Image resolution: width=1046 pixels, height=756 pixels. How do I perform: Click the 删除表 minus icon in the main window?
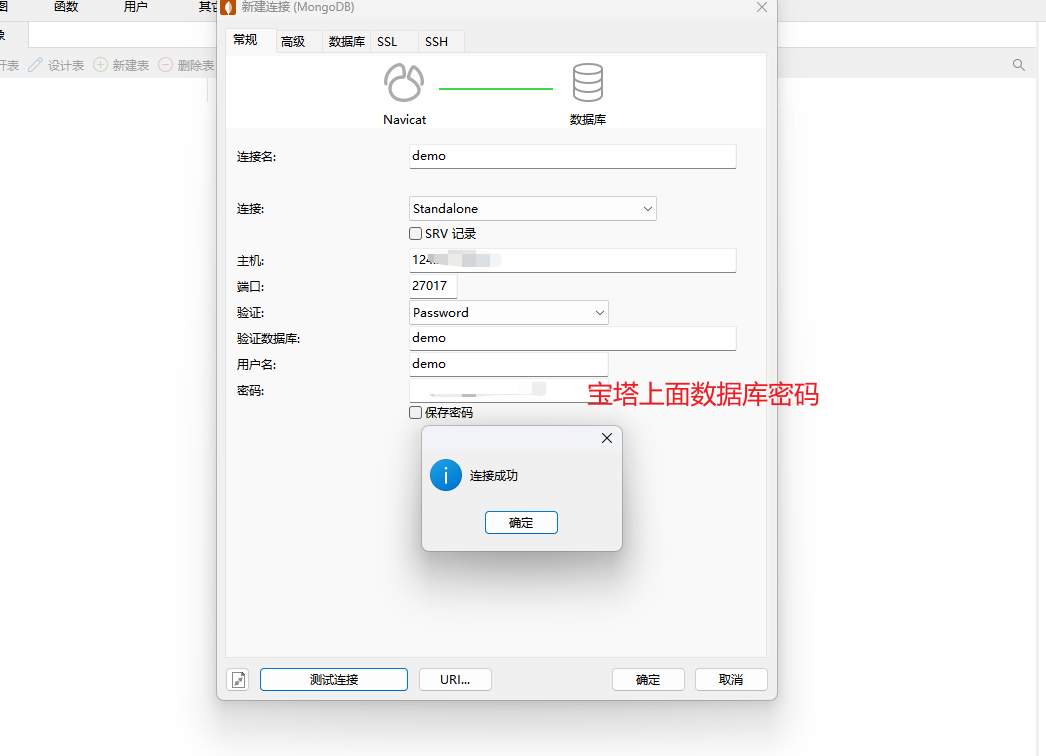coord(165,65)
